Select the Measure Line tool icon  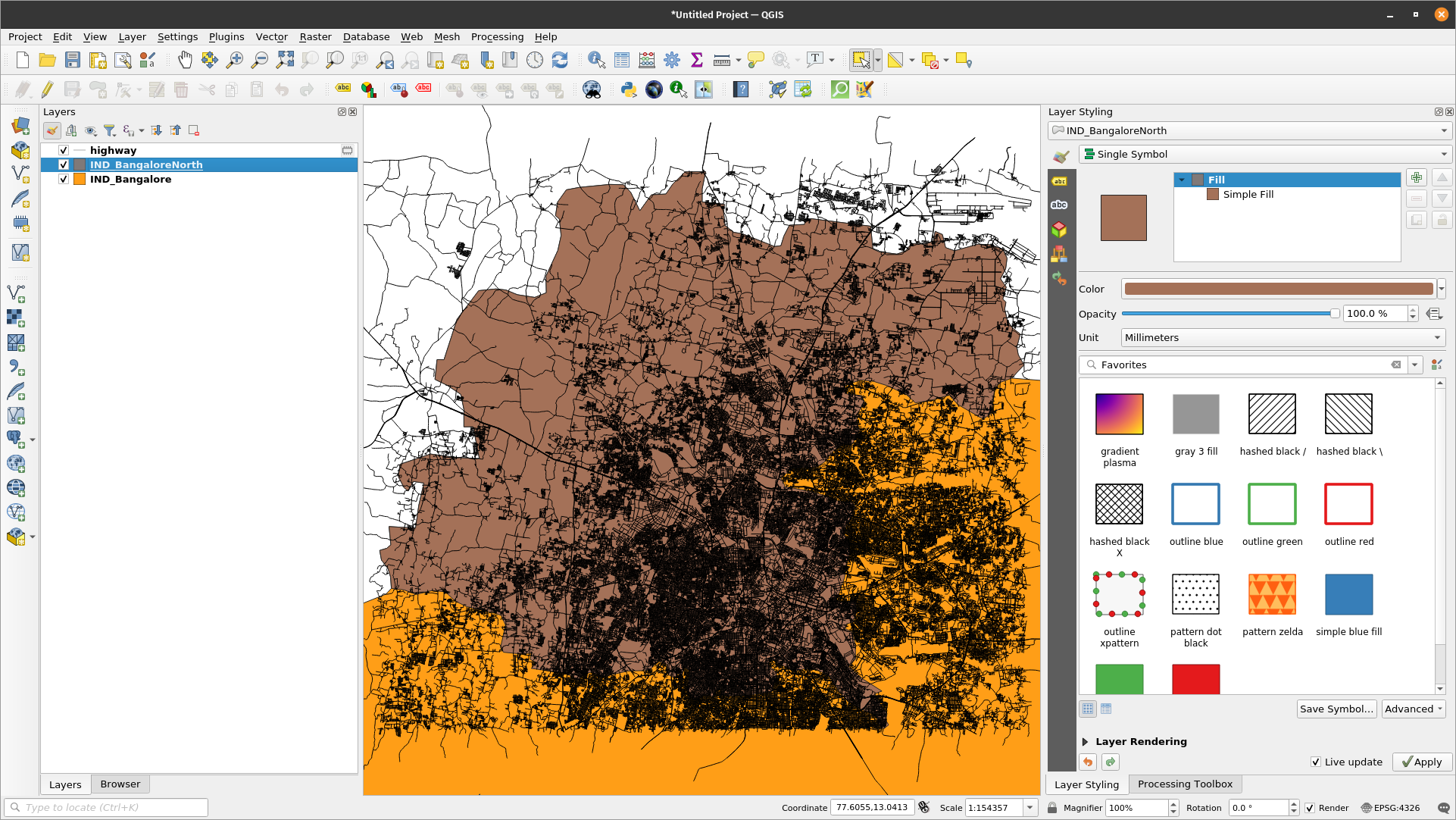[722, 60]
